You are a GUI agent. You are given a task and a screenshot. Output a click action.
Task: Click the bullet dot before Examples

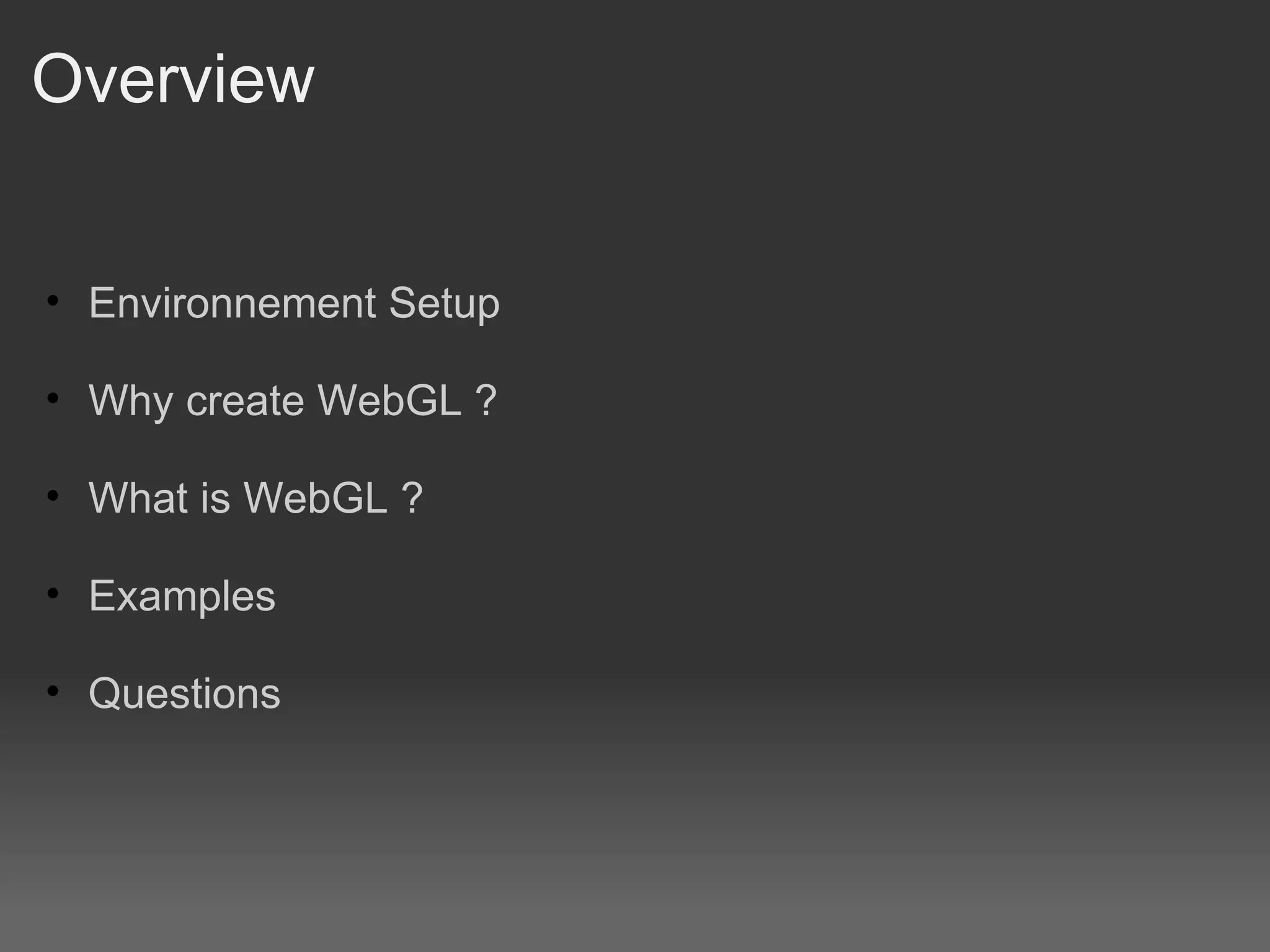pos(53,593)
